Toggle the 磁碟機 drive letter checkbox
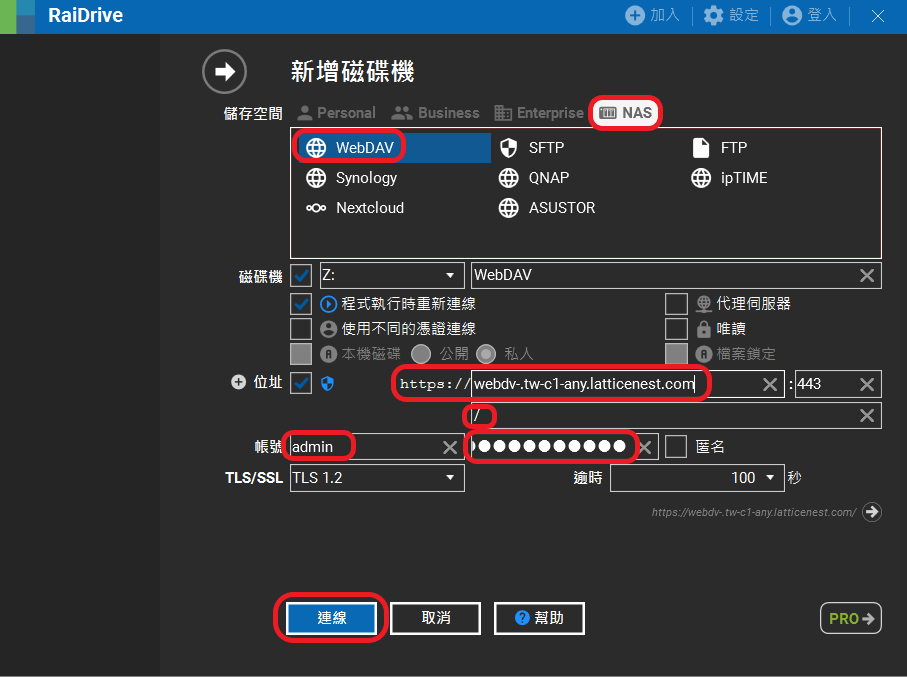 click(301, 275)
